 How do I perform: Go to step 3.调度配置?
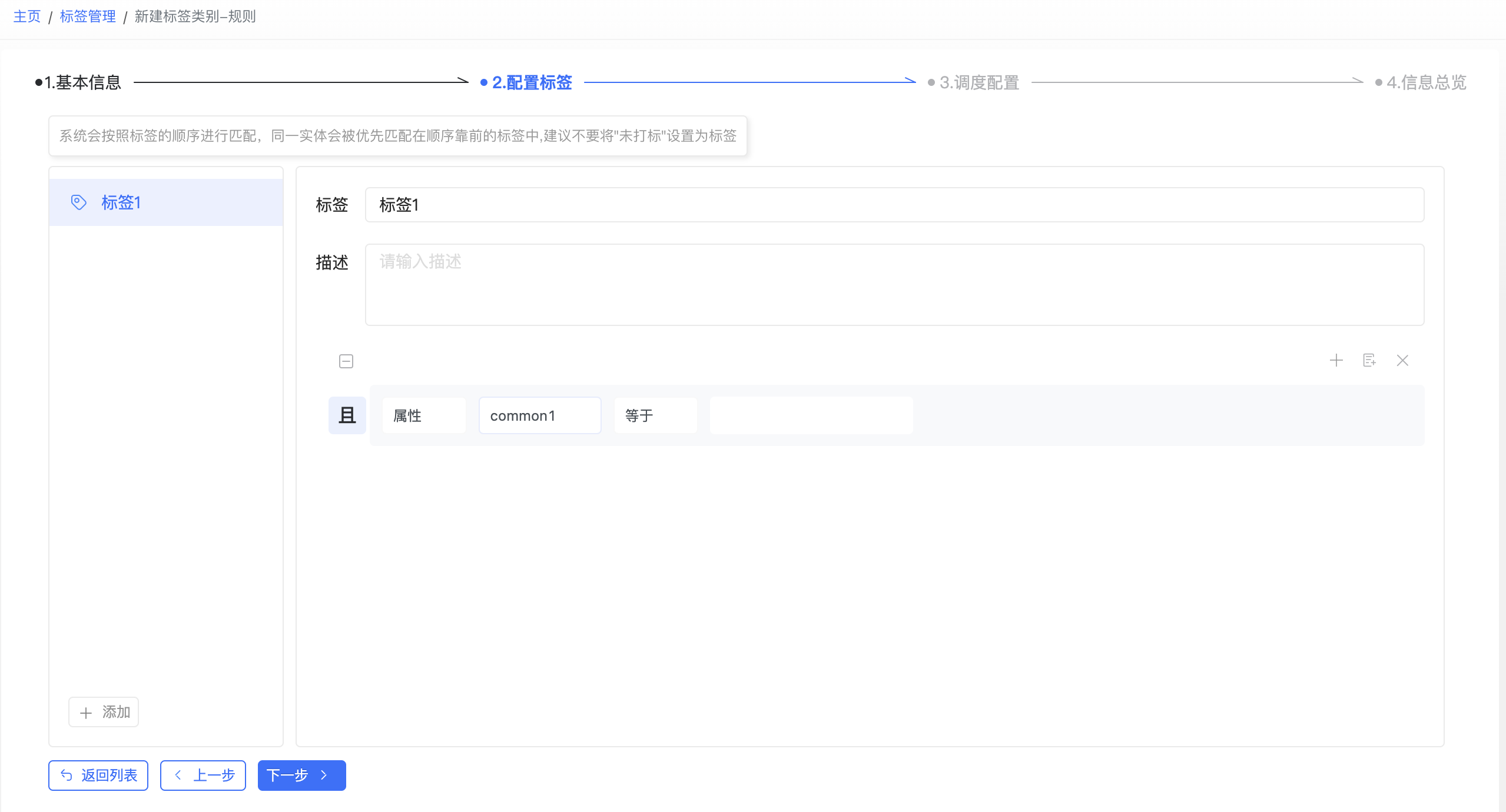pyautogui.click(x=974, y=82)
